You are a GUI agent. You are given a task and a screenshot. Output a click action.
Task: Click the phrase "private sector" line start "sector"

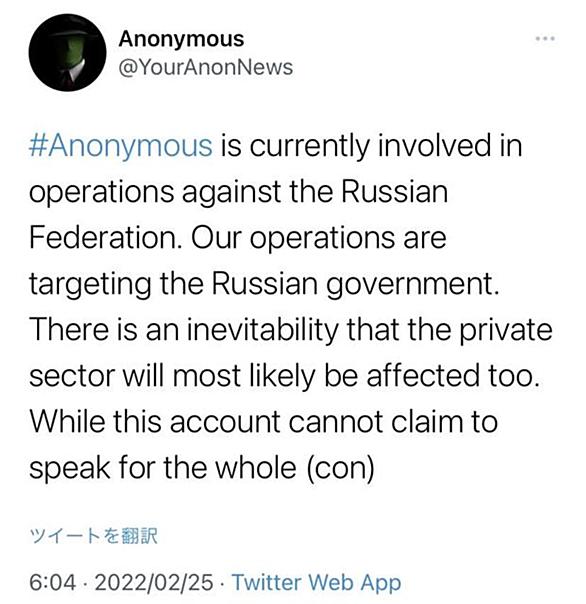point(72,376)
